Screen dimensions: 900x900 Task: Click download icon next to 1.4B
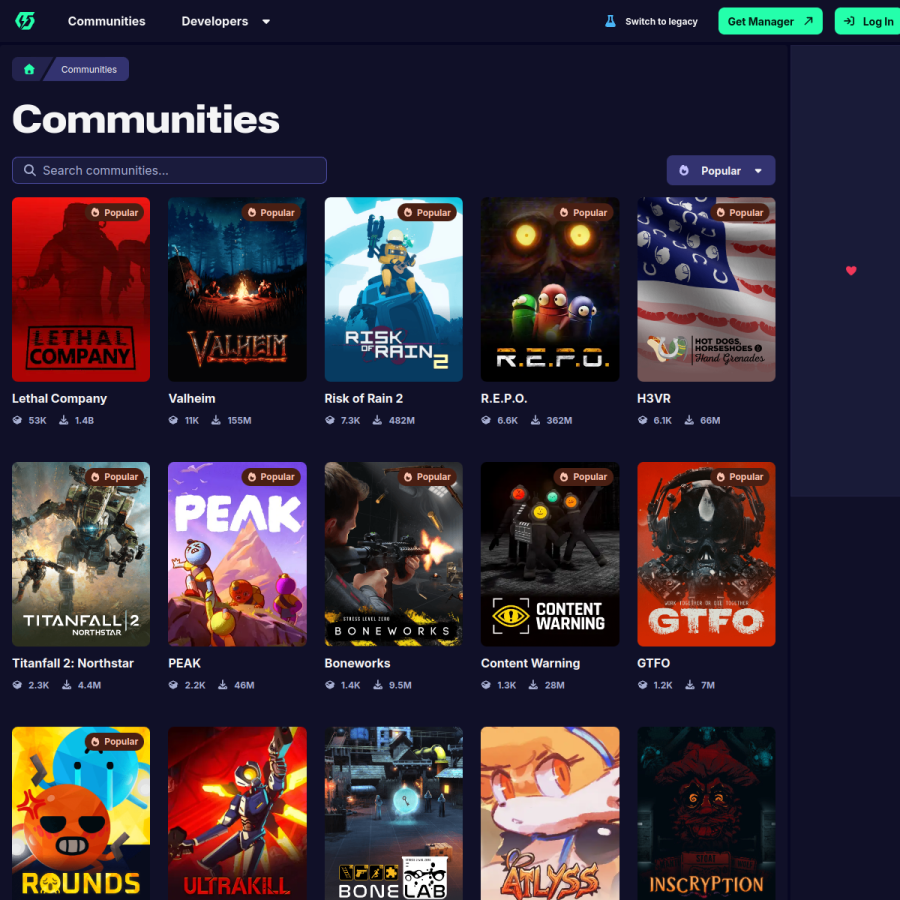[x=64, y=420]
